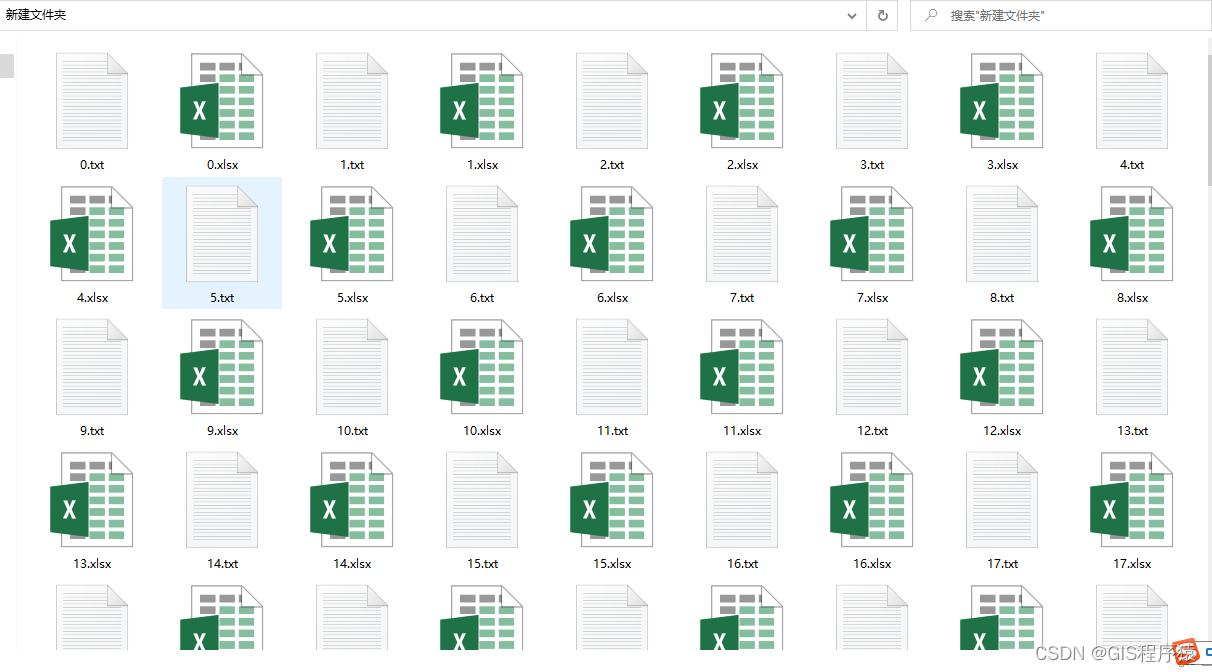Select the 0.xlsx Excel file icon
Viewport: 1212px width, 672px height.
click(222, 101)
